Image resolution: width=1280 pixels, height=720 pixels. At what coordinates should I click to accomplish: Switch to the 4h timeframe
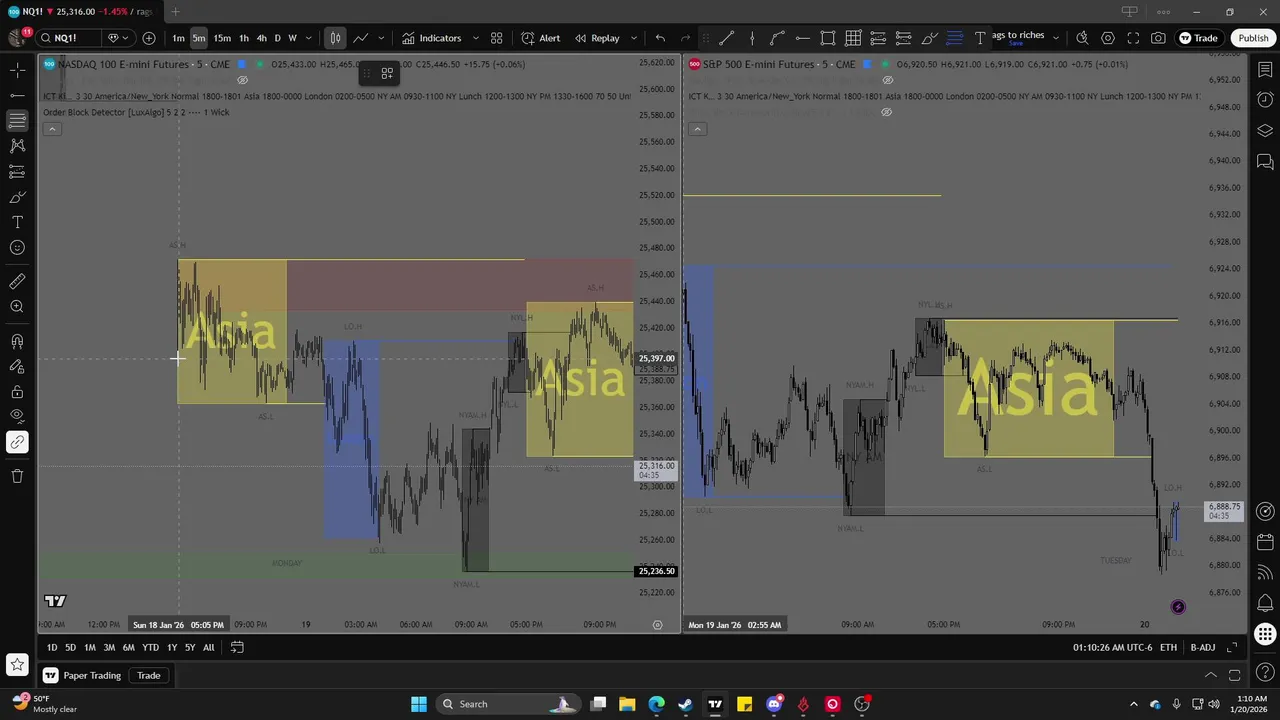262,38
